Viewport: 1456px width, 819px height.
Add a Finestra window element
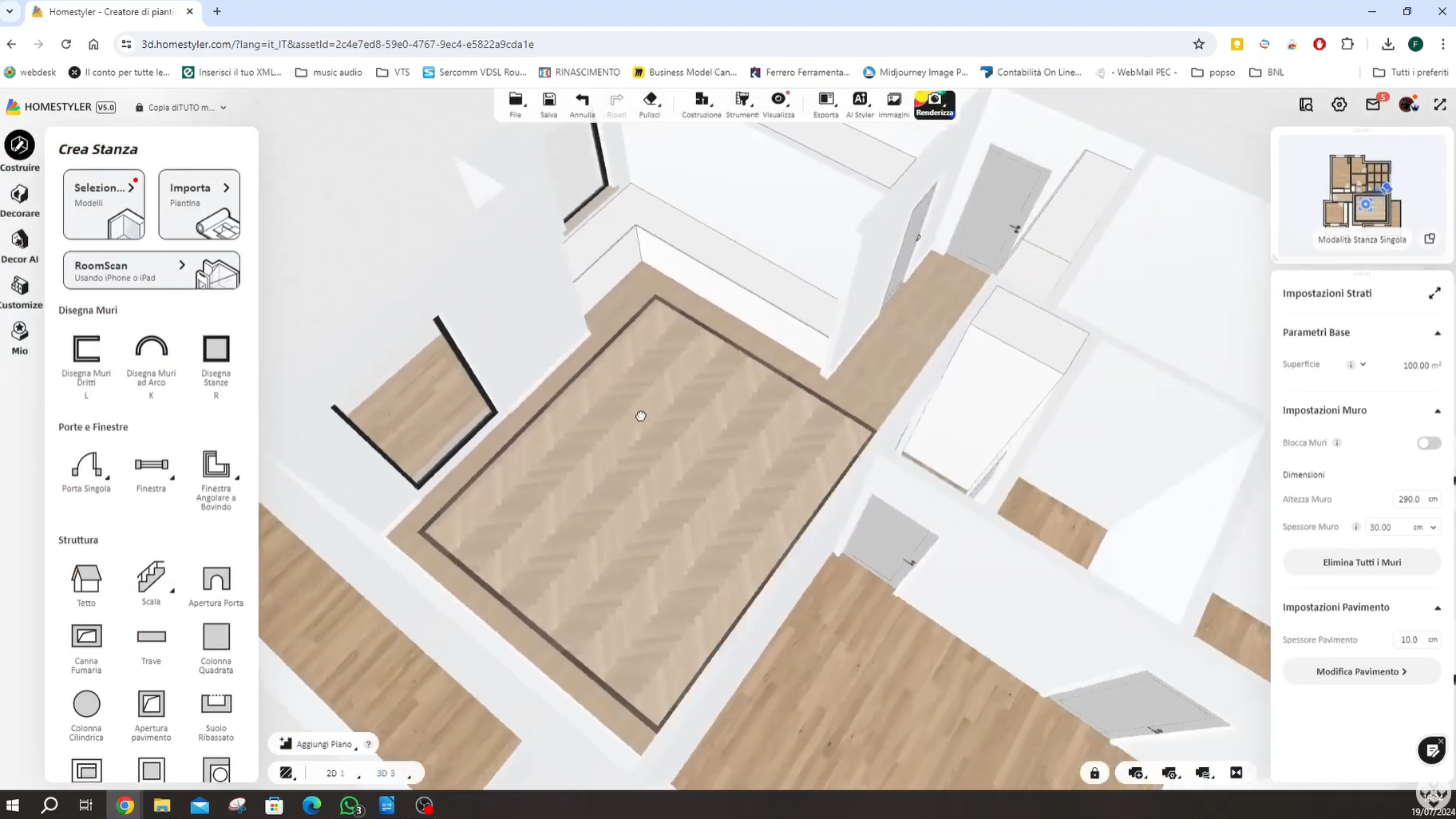151,465
